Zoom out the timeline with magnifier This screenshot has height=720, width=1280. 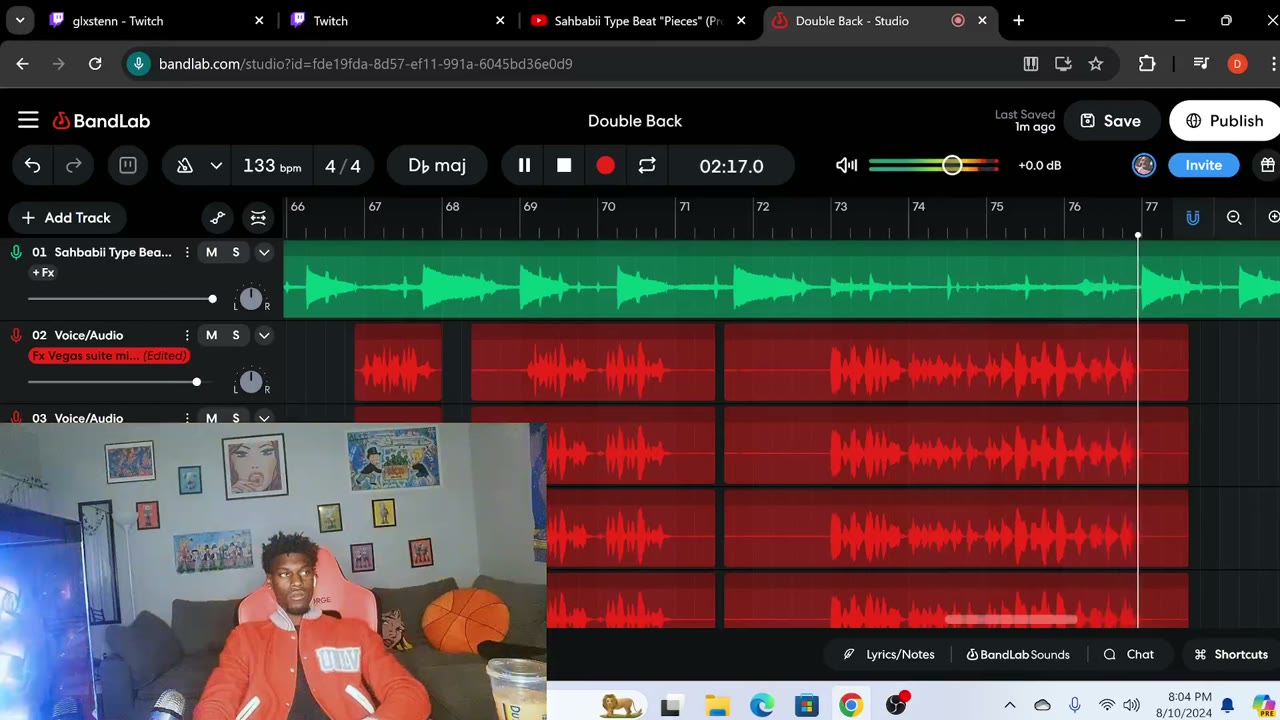point(1234,218)
